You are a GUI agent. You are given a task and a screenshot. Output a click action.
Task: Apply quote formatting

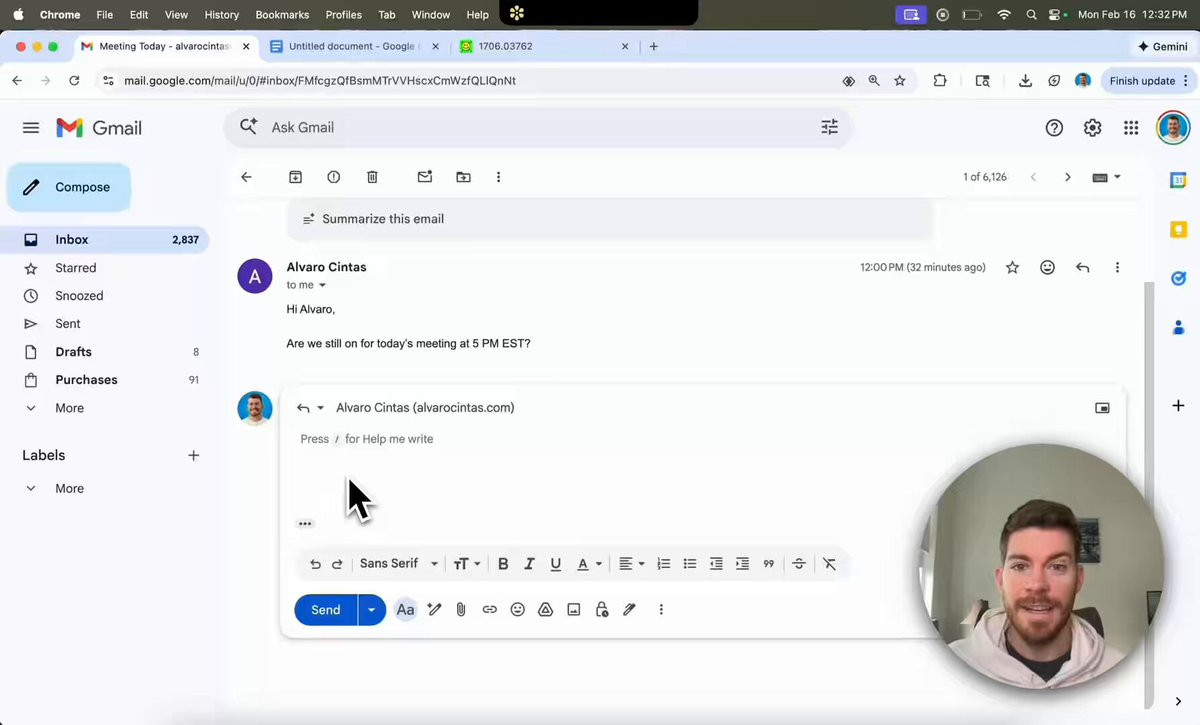[768, 564]
